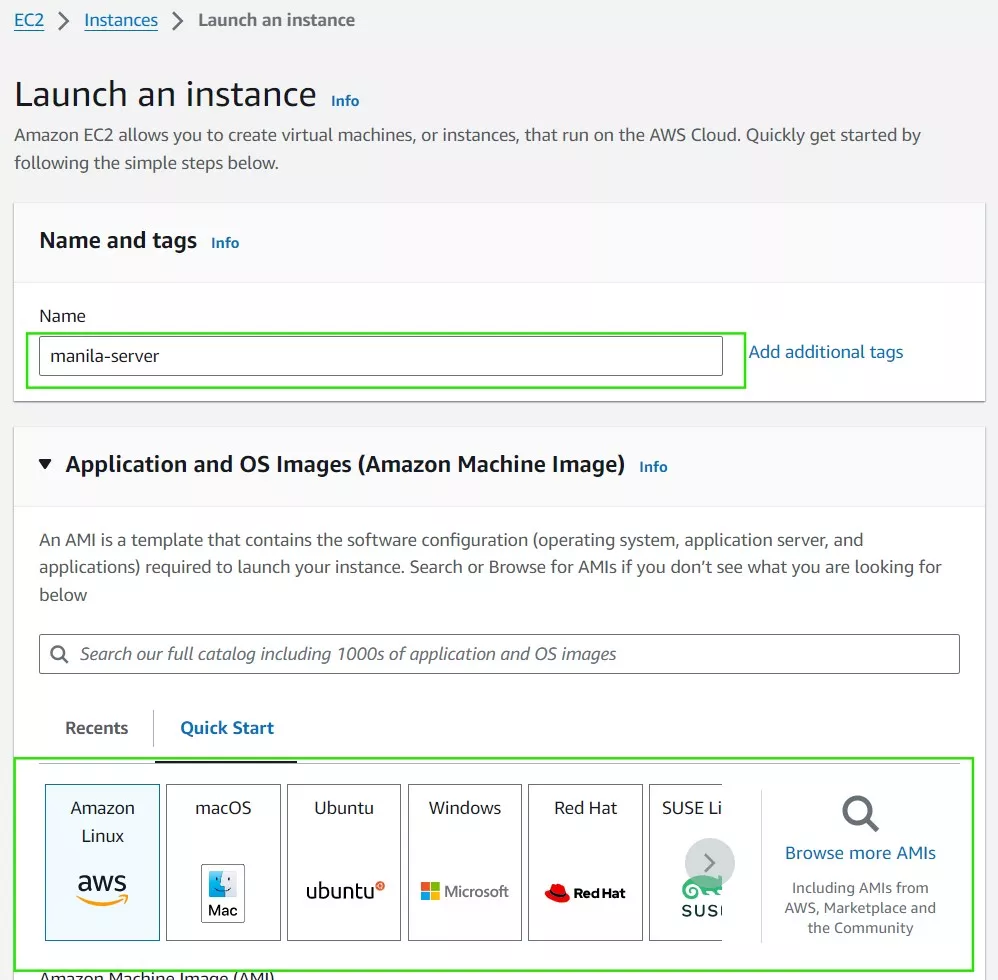Click Launch an instance breadcrumb text
Screen dimensions: 998x980
click(276, 20)
